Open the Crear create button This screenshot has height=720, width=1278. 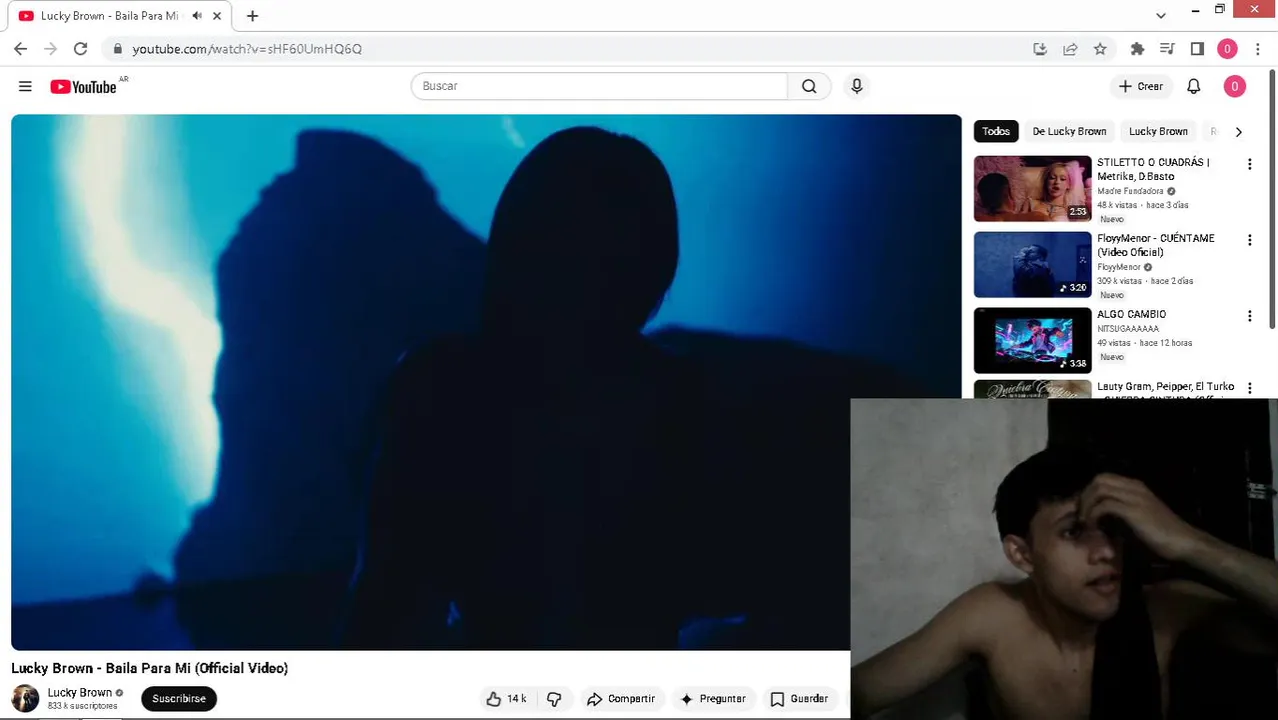[1141, 87]
